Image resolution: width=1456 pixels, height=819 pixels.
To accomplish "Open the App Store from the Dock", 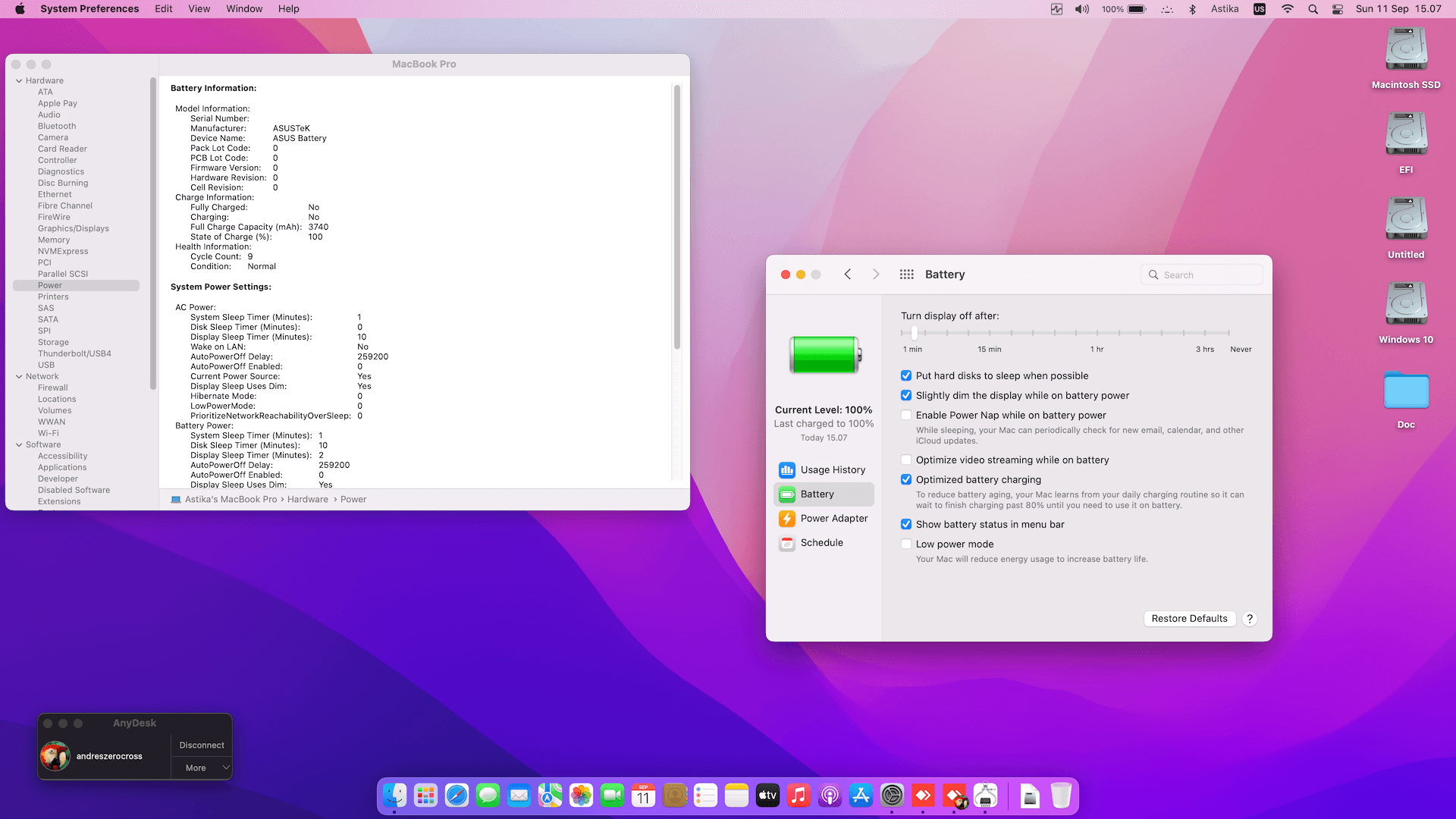I will point(861,795).
